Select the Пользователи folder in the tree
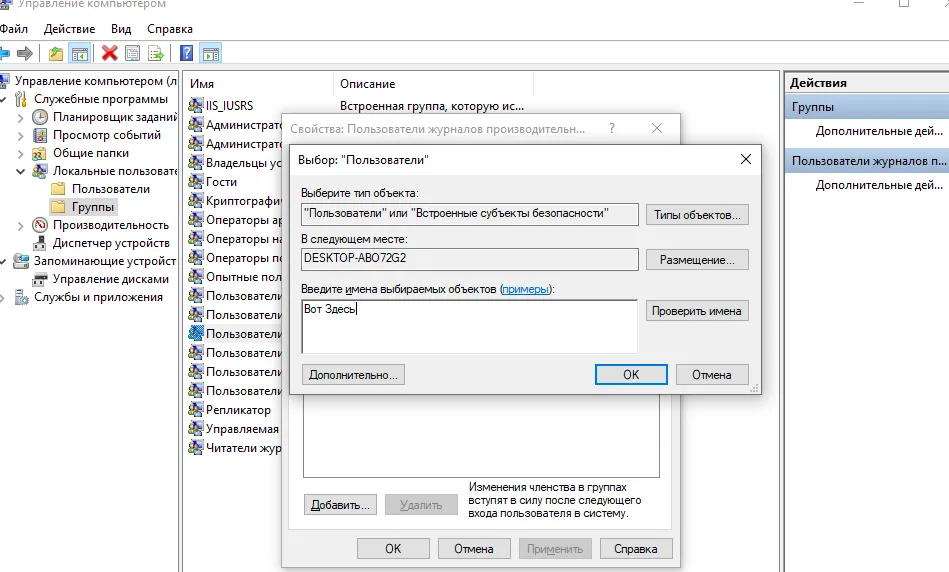 110,189
